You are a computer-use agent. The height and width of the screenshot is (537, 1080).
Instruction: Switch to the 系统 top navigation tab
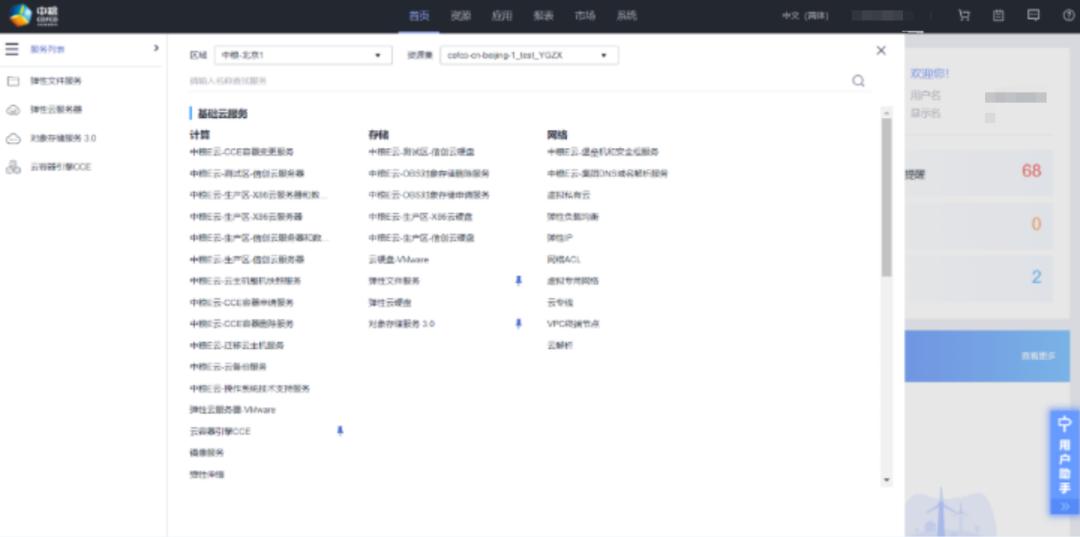pos(626,15)
